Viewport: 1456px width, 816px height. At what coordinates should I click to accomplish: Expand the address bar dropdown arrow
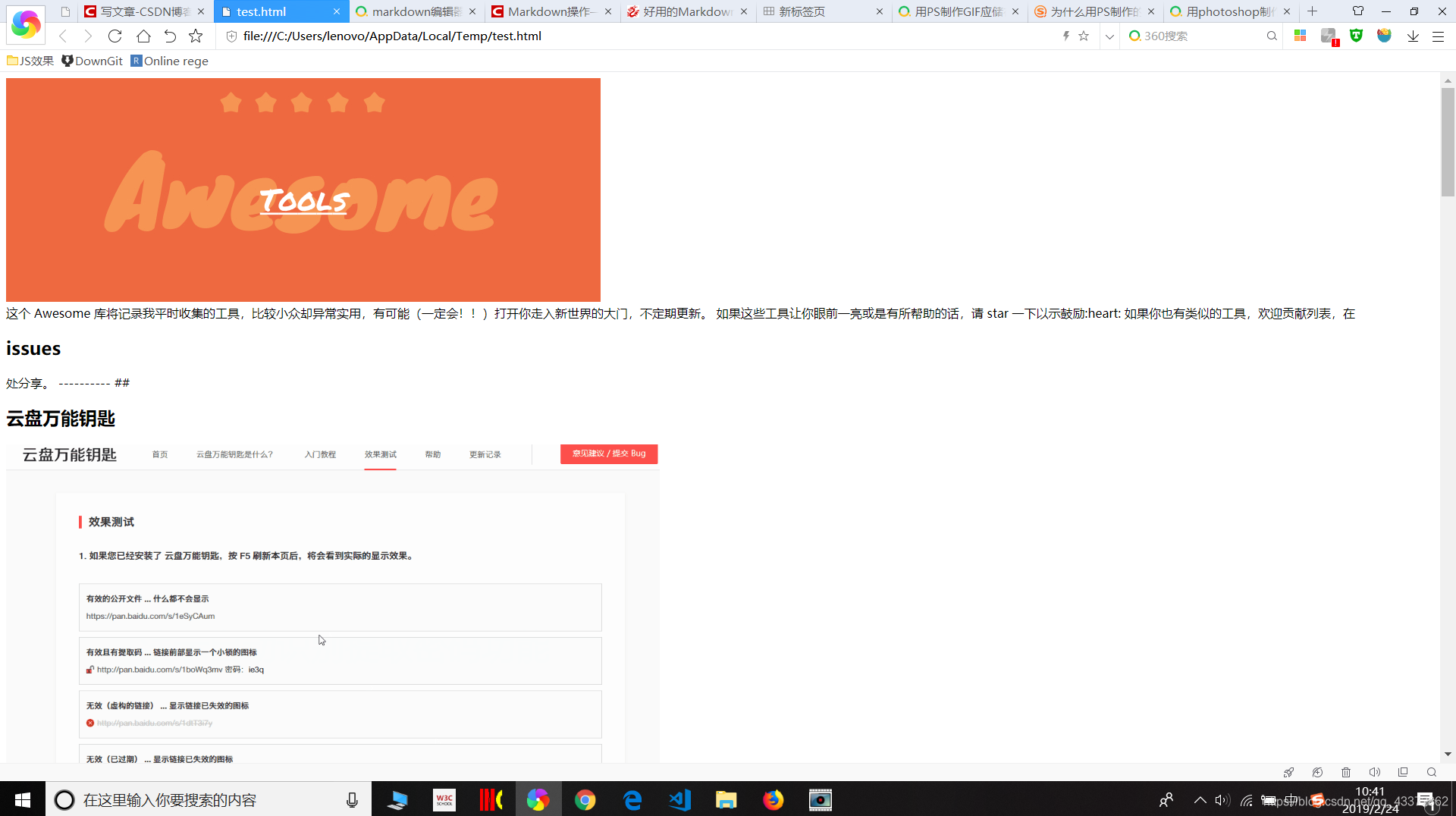(x=1109, y=36)
